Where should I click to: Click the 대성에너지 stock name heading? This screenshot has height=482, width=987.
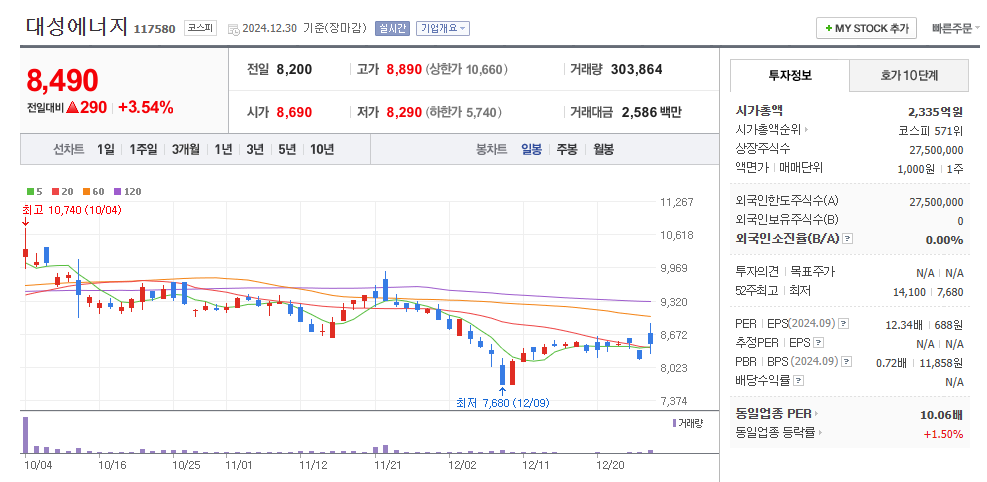click(x=77, y=27)
